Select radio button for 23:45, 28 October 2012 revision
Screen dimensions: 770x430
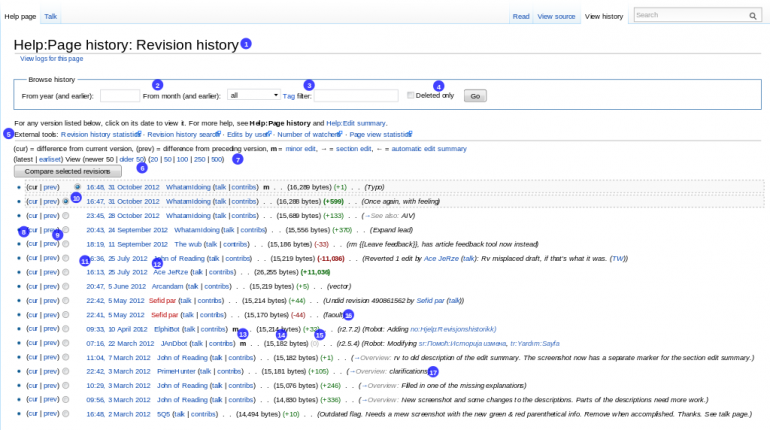pyautogui.click(x=66, y=215)
